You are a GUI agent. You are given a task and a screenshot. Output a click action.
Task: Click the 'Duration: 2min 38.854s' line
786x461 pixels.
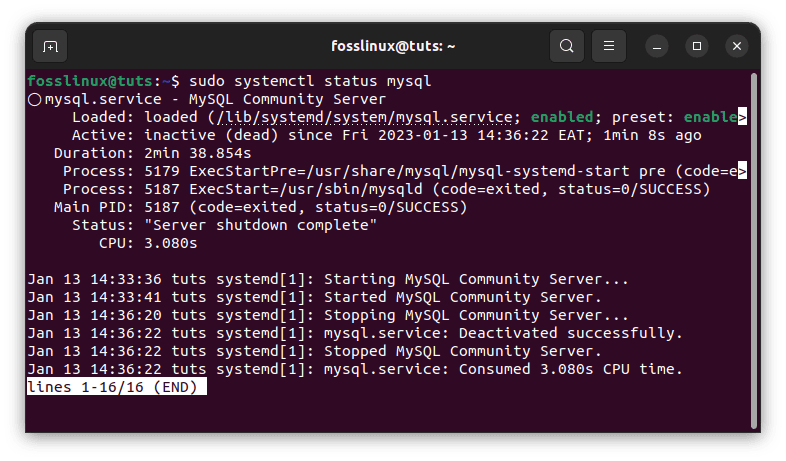click(x=152, y=153)
